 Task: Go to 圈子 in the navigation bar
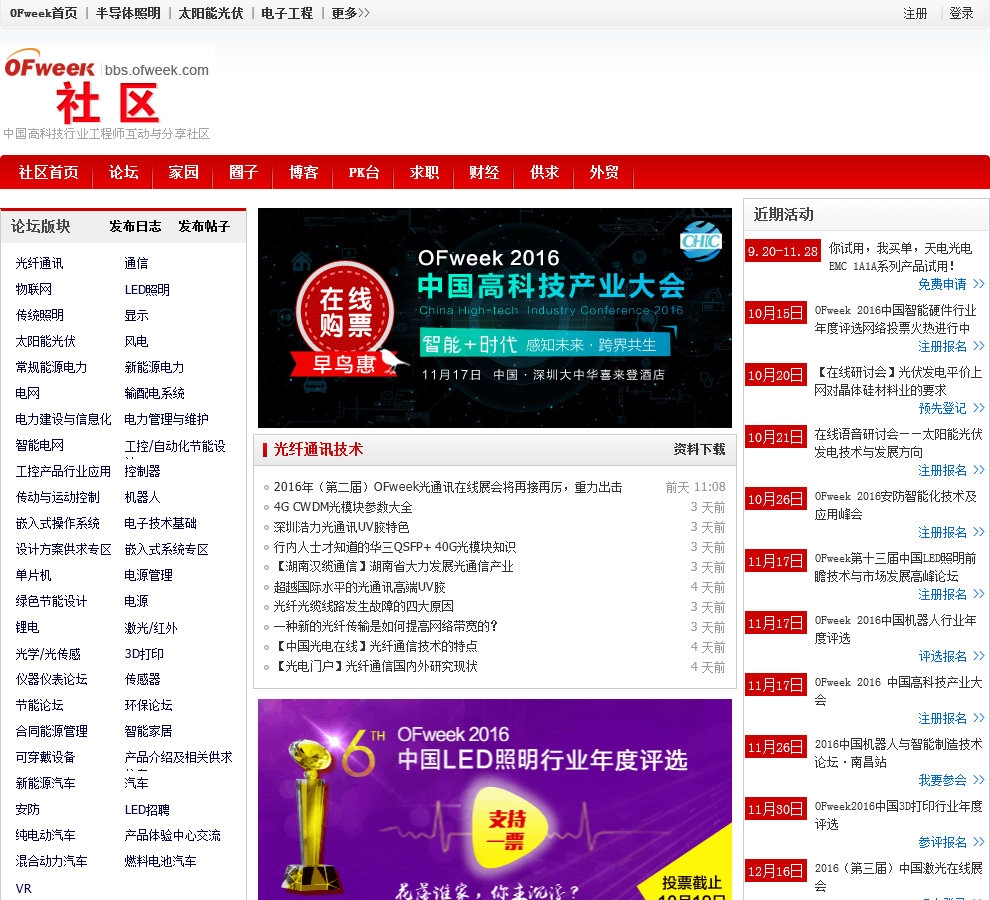(244, 172)
